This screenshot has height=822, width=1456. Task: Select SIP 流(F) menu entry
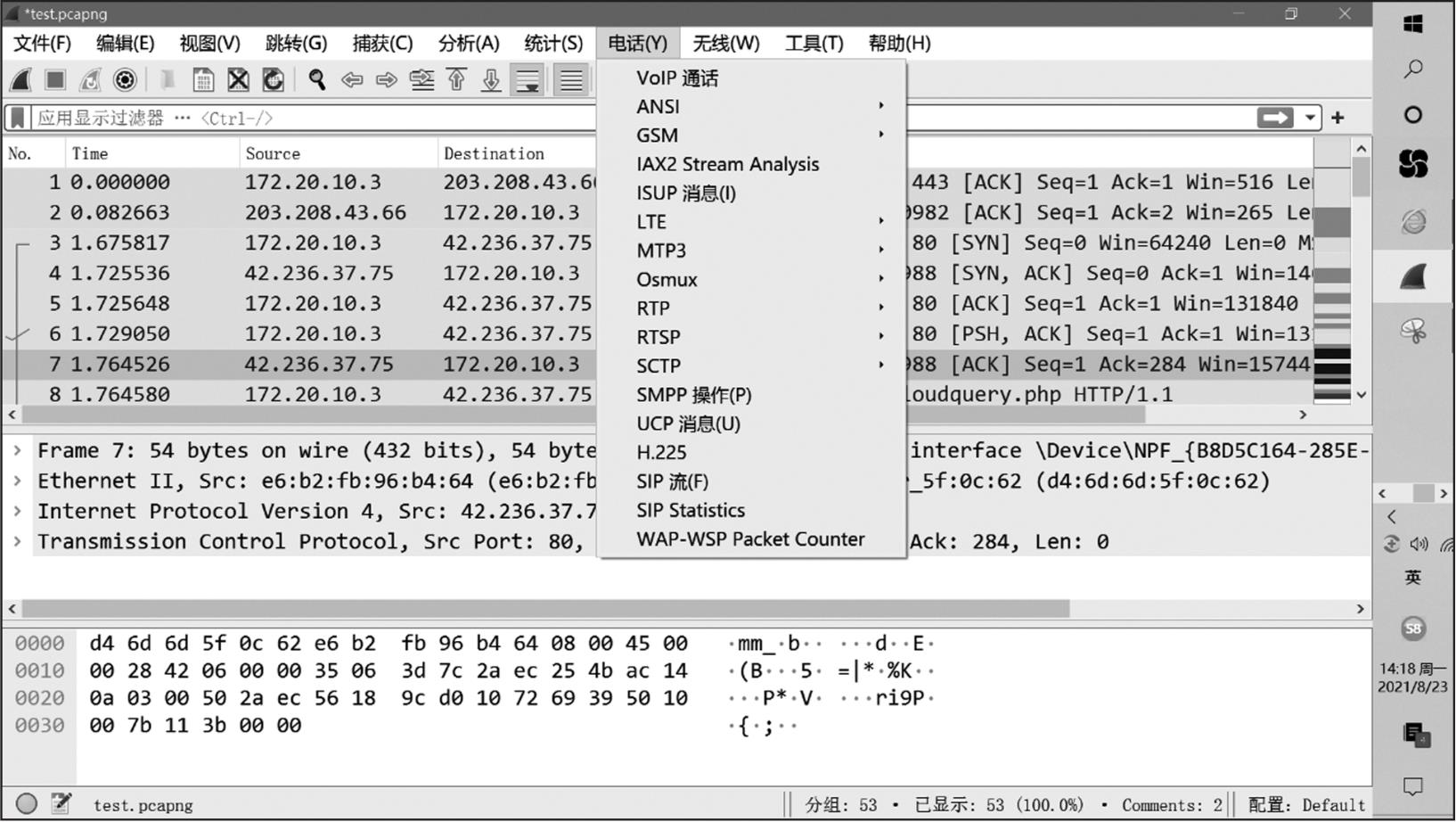point(752,481)
